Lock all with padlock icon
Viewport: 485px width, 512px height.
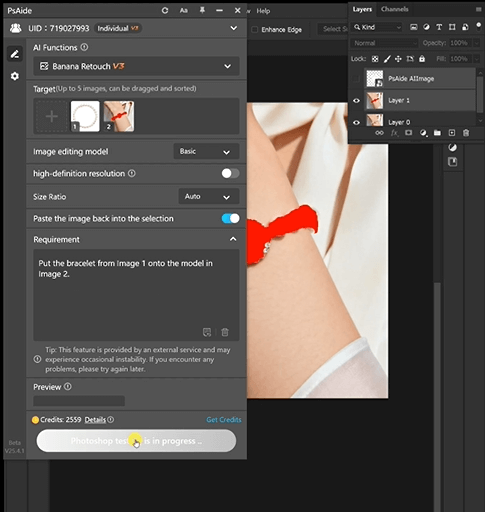click(x=422, y=59)
